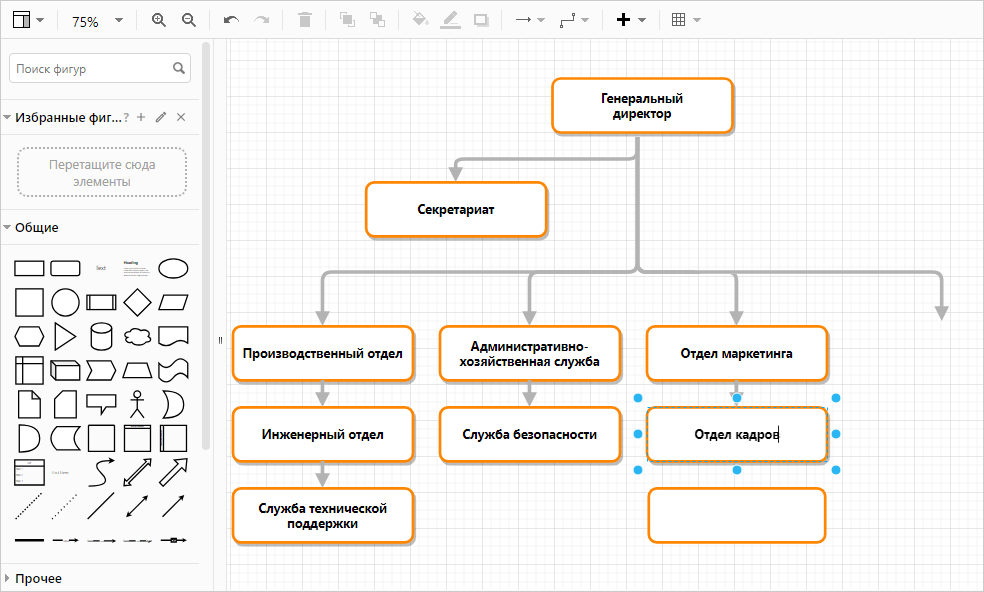This screenshot has width=984, height=592.
Task: Click the shapes panel vertical scrollbar
Action: coord(206,246)
